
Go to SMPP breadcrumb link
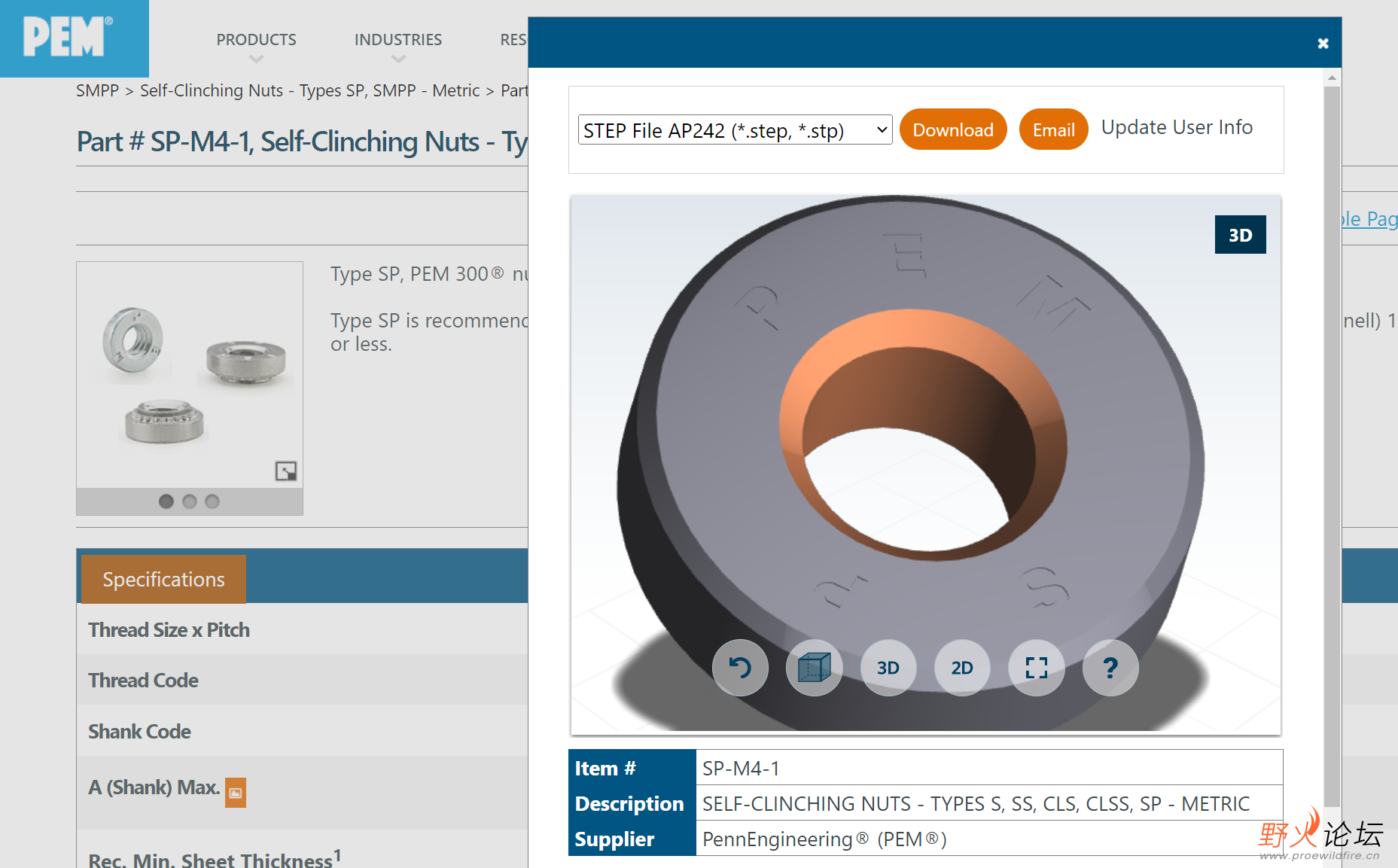pyautogui.click(x=97, y=90)
